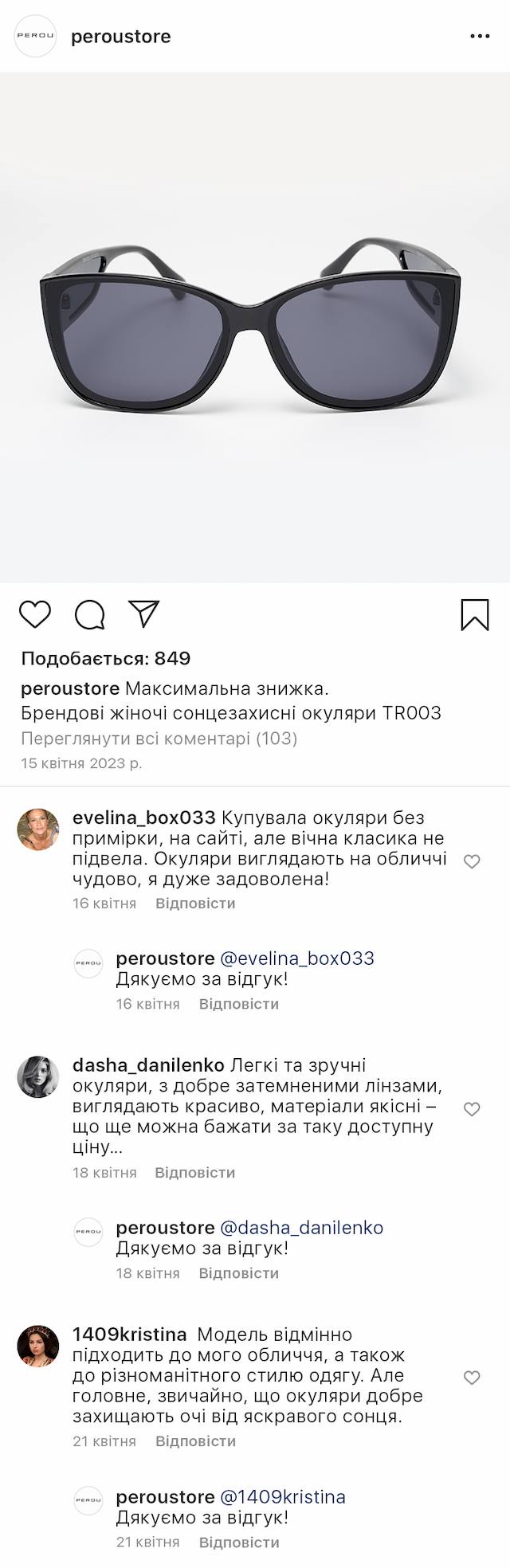This screenshot has height=1568, width=510.
Task: Open dasha_danilenko's profile picture
Action: [x=38, y=1077]
